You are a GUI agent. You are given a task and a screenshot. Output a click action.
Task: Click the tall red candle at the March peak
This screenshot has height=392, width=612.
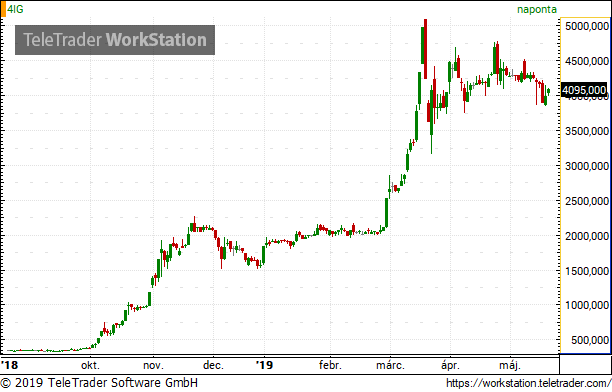[x=425, y=49]
